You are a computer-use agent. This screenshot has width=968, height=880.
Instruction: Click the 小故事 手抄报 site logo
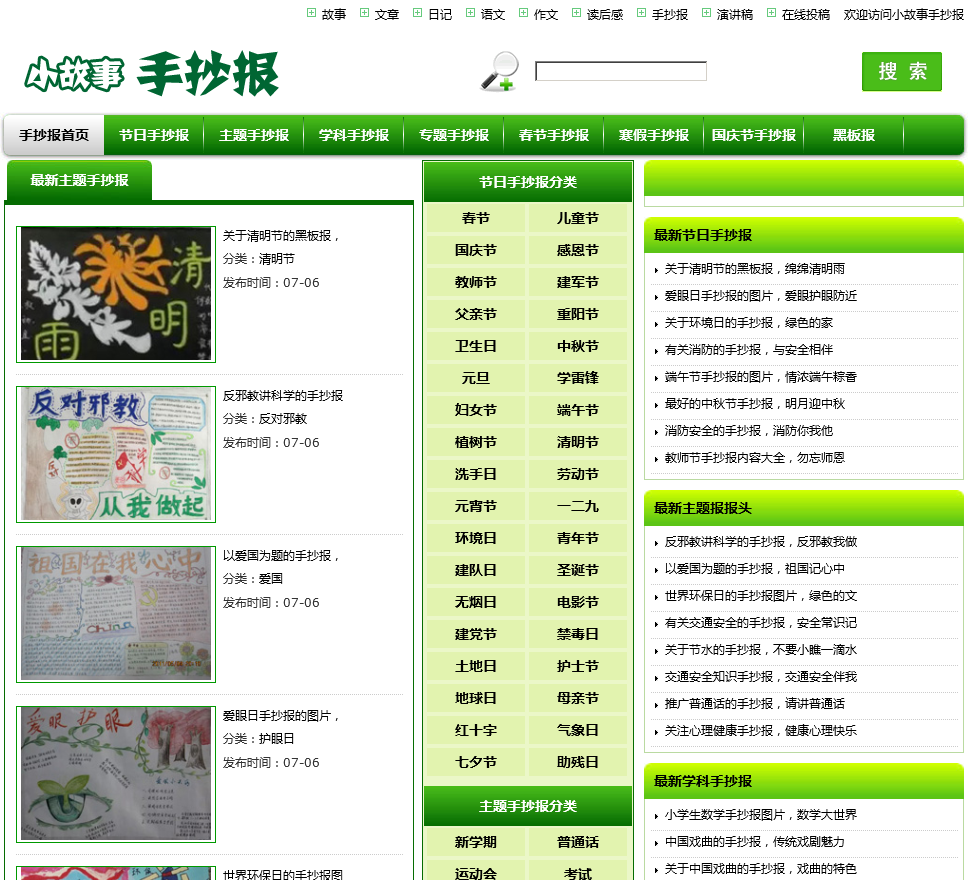click(x=152, y=73)
